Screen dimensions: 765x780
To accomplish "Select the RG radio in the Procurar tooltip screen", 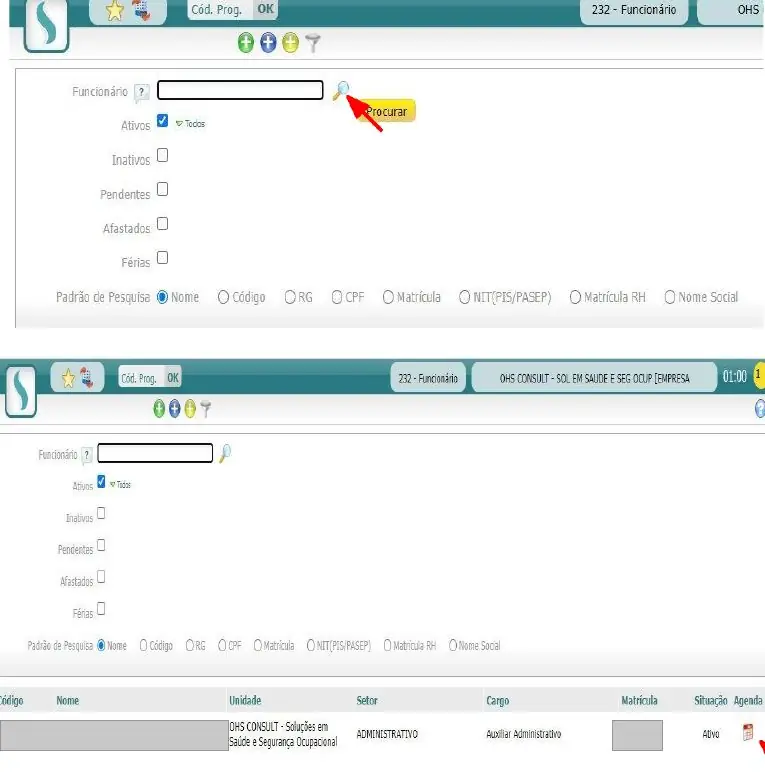I will pyautogui.click(x=290, y=297).
